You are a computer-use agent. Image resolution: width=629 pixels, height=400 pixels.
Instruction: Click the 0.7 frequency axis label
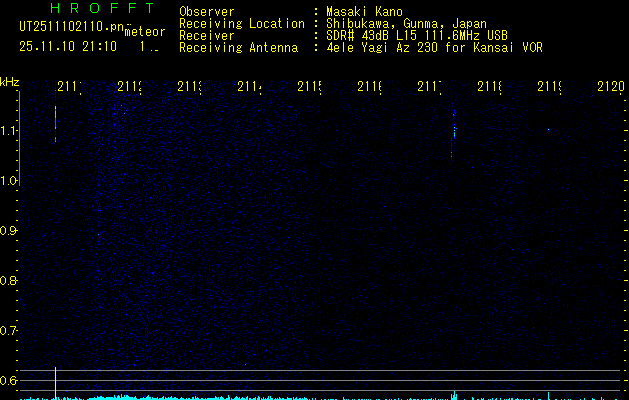8,331
